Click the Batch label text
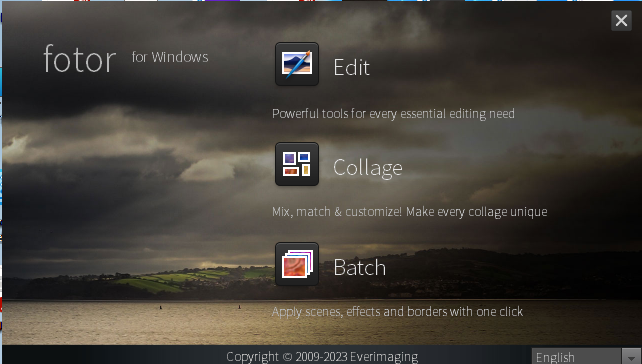This screenshot has width=642, height=364. (359, 268)
